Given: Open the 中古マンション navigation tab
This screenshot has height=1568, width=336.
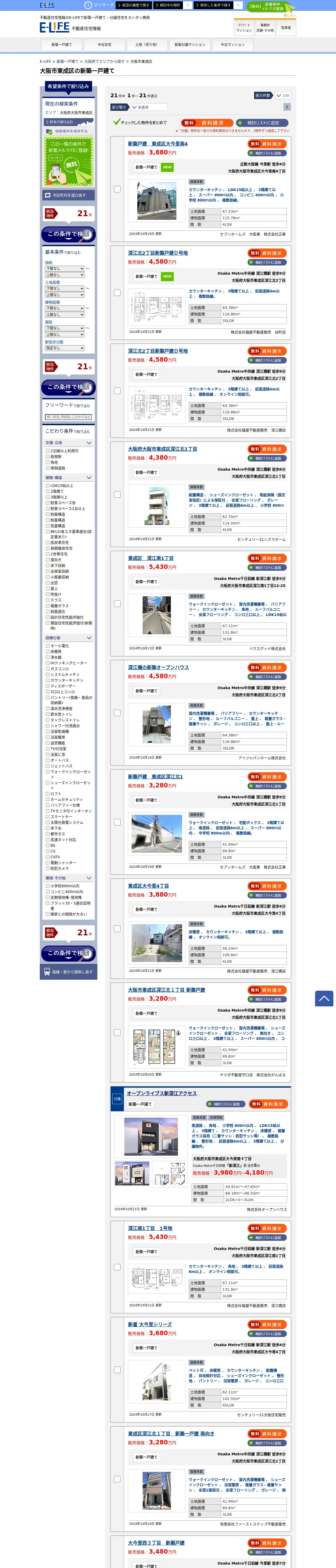Looking at the screenshot, I should pyautogui.click(x=232, y=44).
